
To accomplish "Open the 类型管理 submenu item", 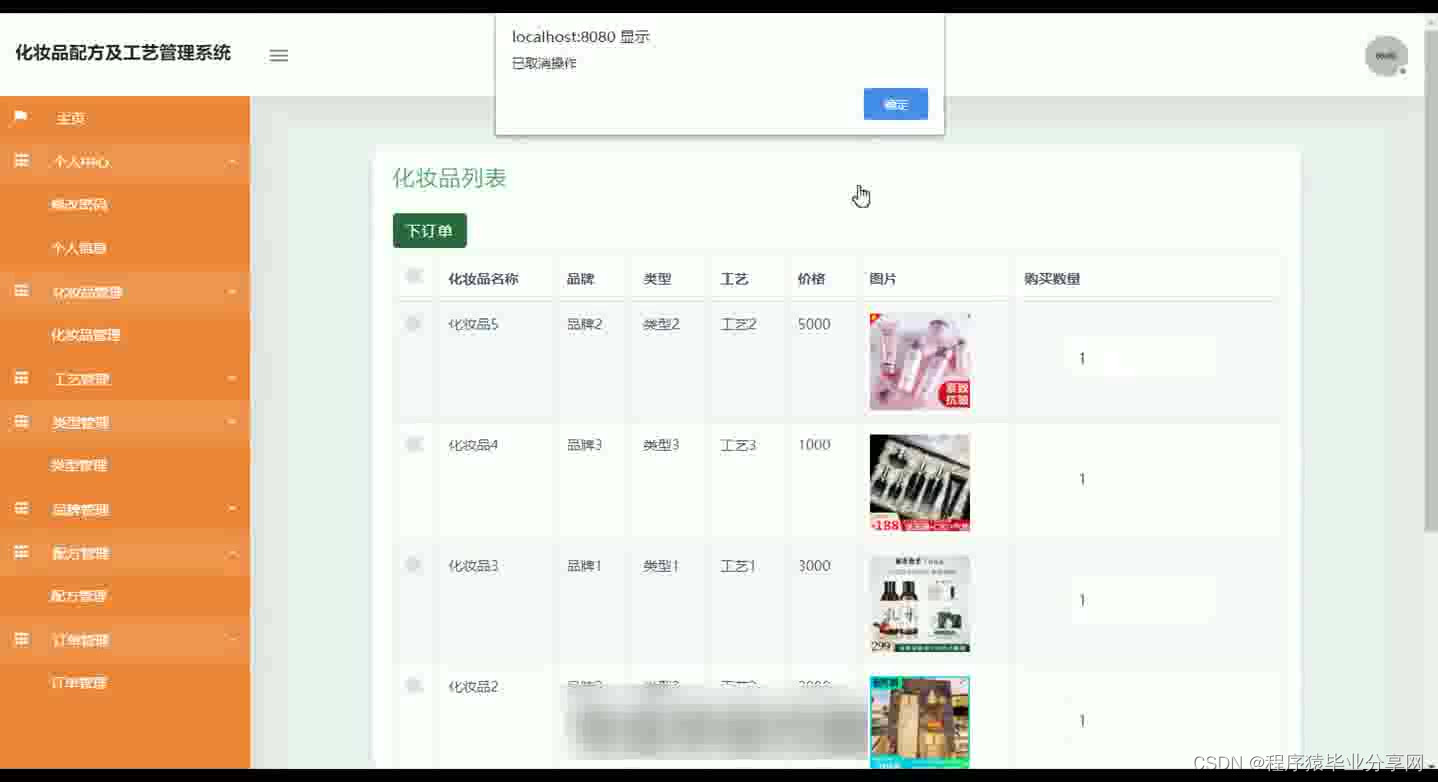I will coord(79,465).
